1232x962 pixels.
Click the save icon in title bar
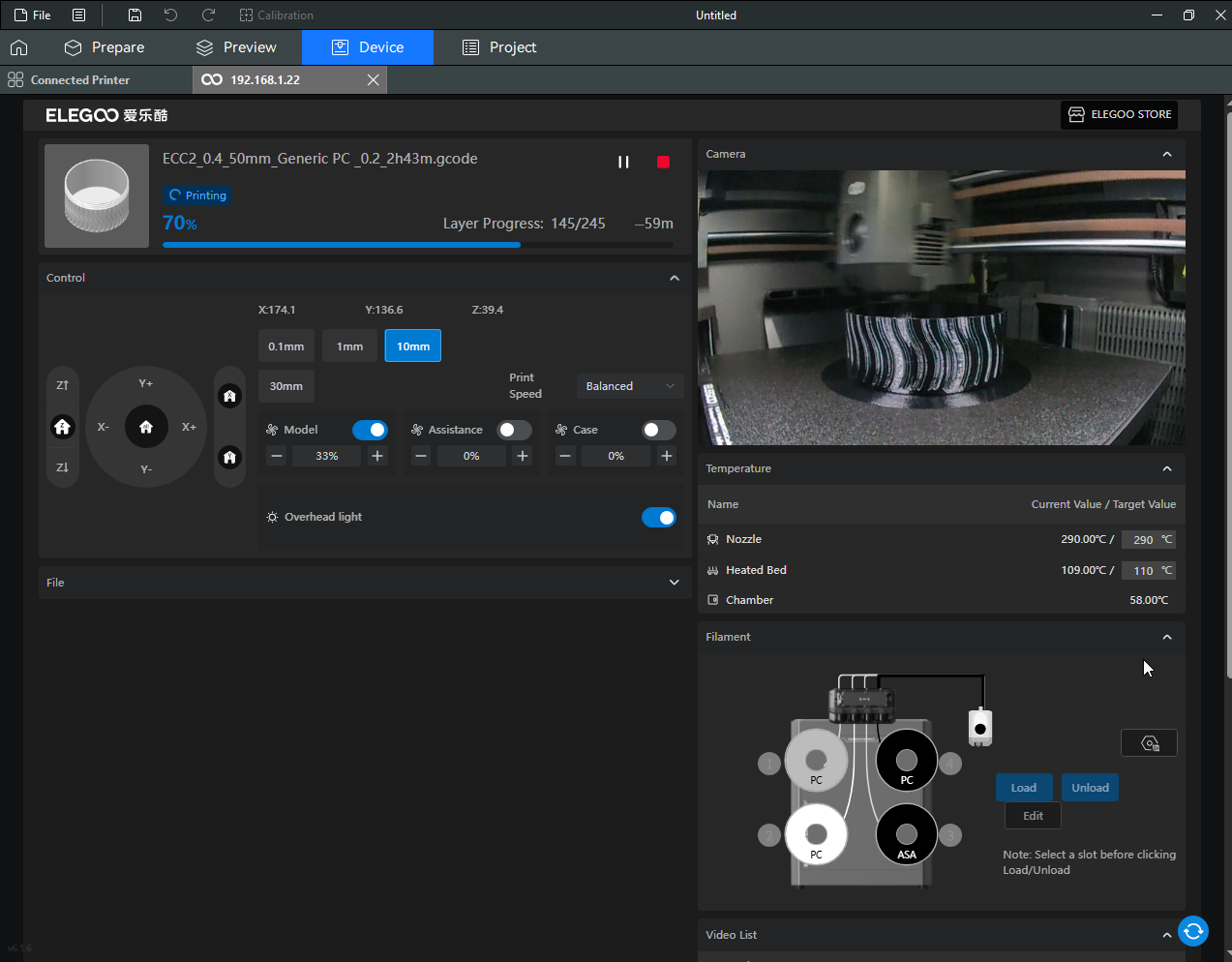point(135,15)
